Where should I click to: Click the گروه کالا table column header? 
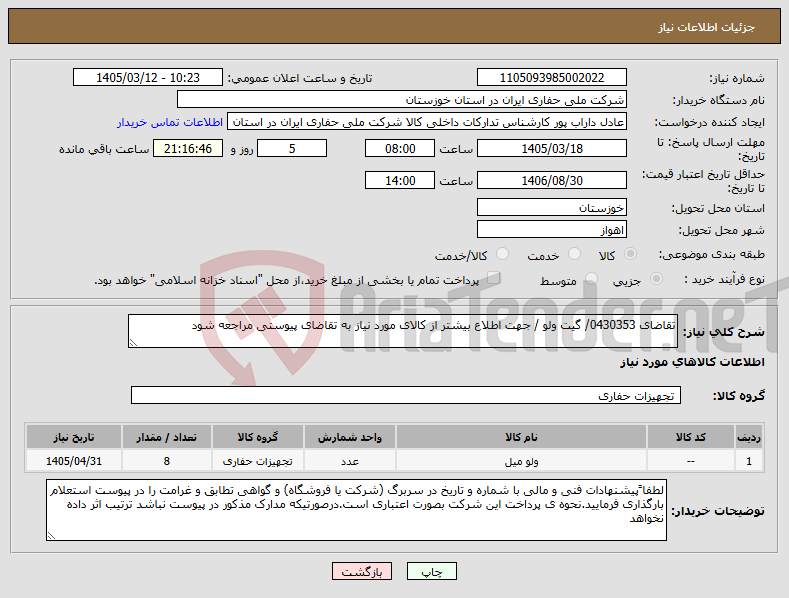258,437
